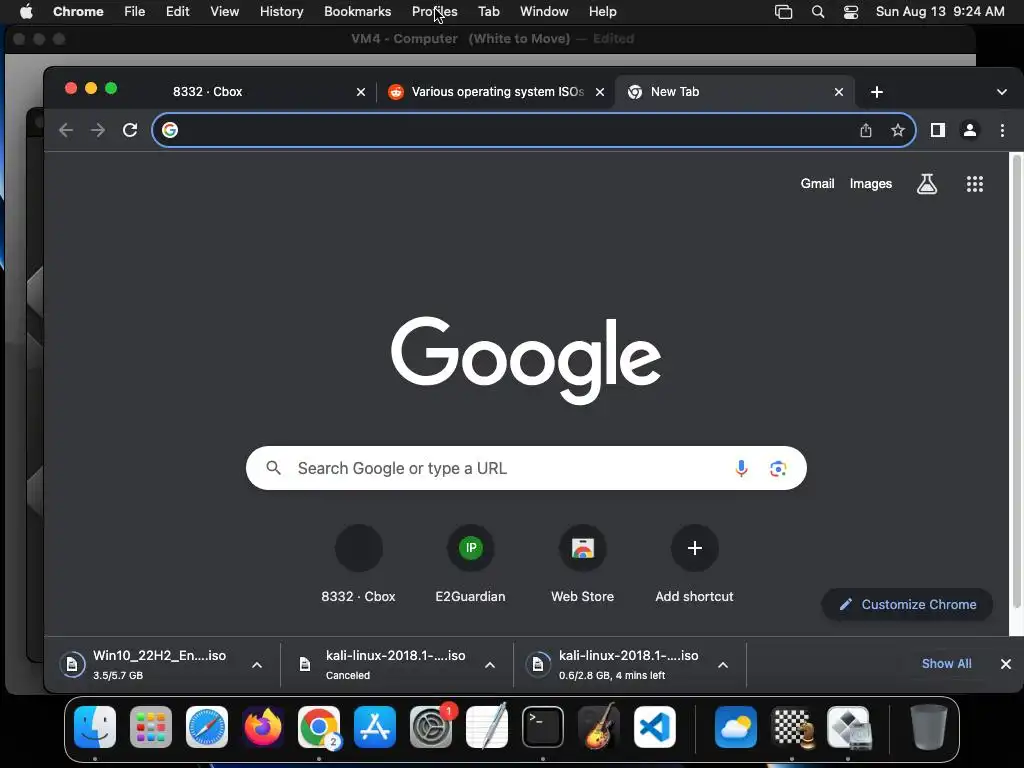Open the profile avatar button
Image resolution: width=1024 pixels, height=768 pixels.
970,130
